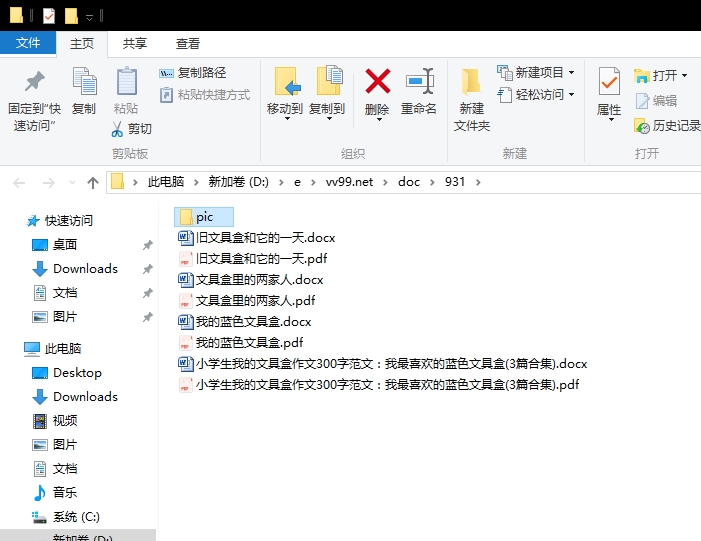Go up one folder level
The width and height of the screenshot is (701, 541).
coord(93,183)
